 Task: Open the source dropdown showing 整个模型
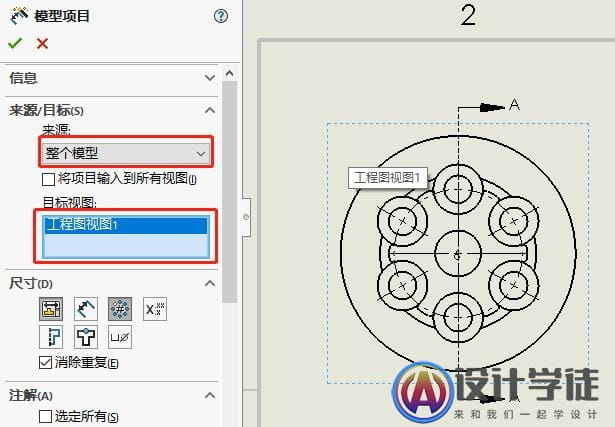coord(126,153)
